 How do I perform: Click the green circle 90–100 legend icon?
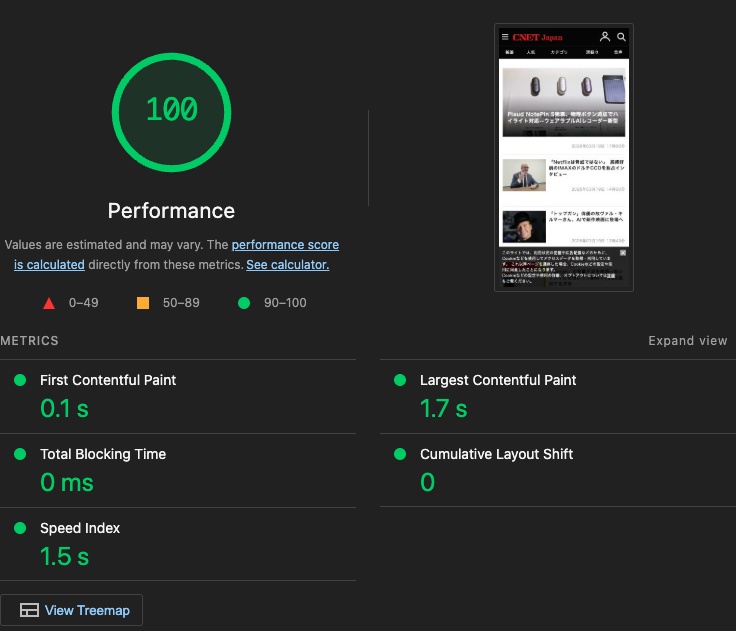tap(244, 303)
